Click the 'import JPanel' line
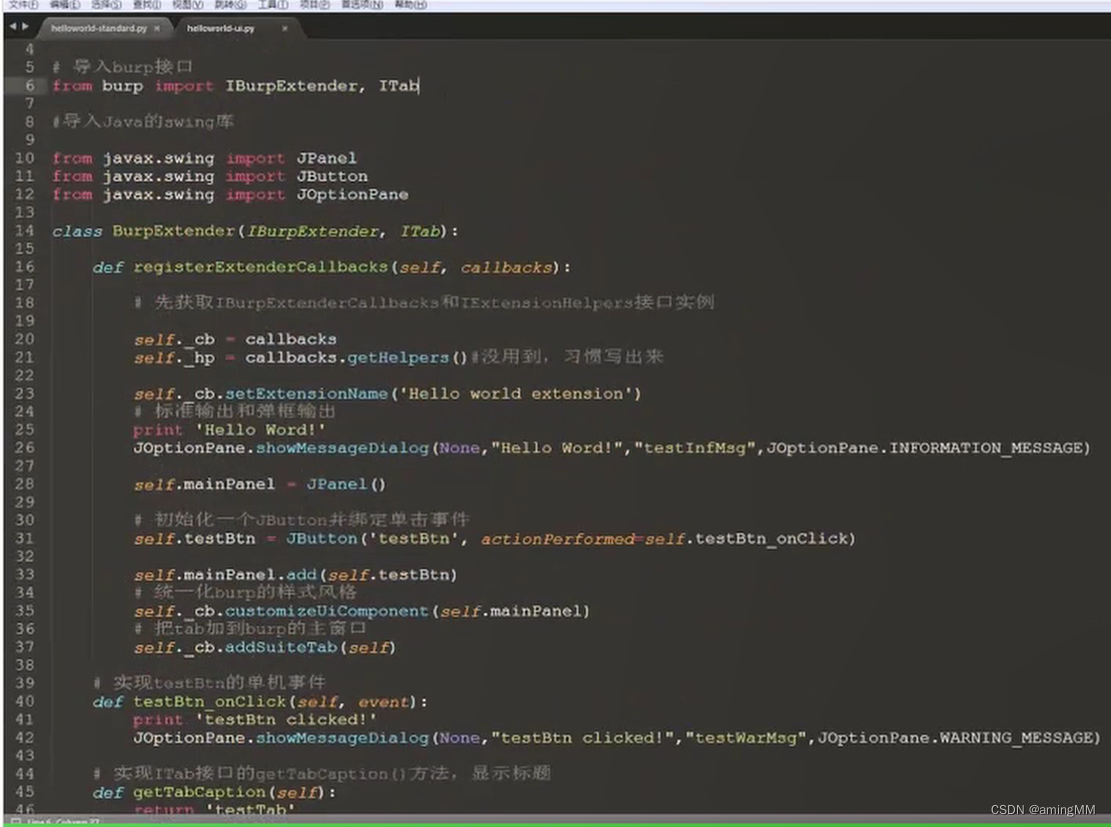The height and width of the screenshot is (827, 1111). 204,157
